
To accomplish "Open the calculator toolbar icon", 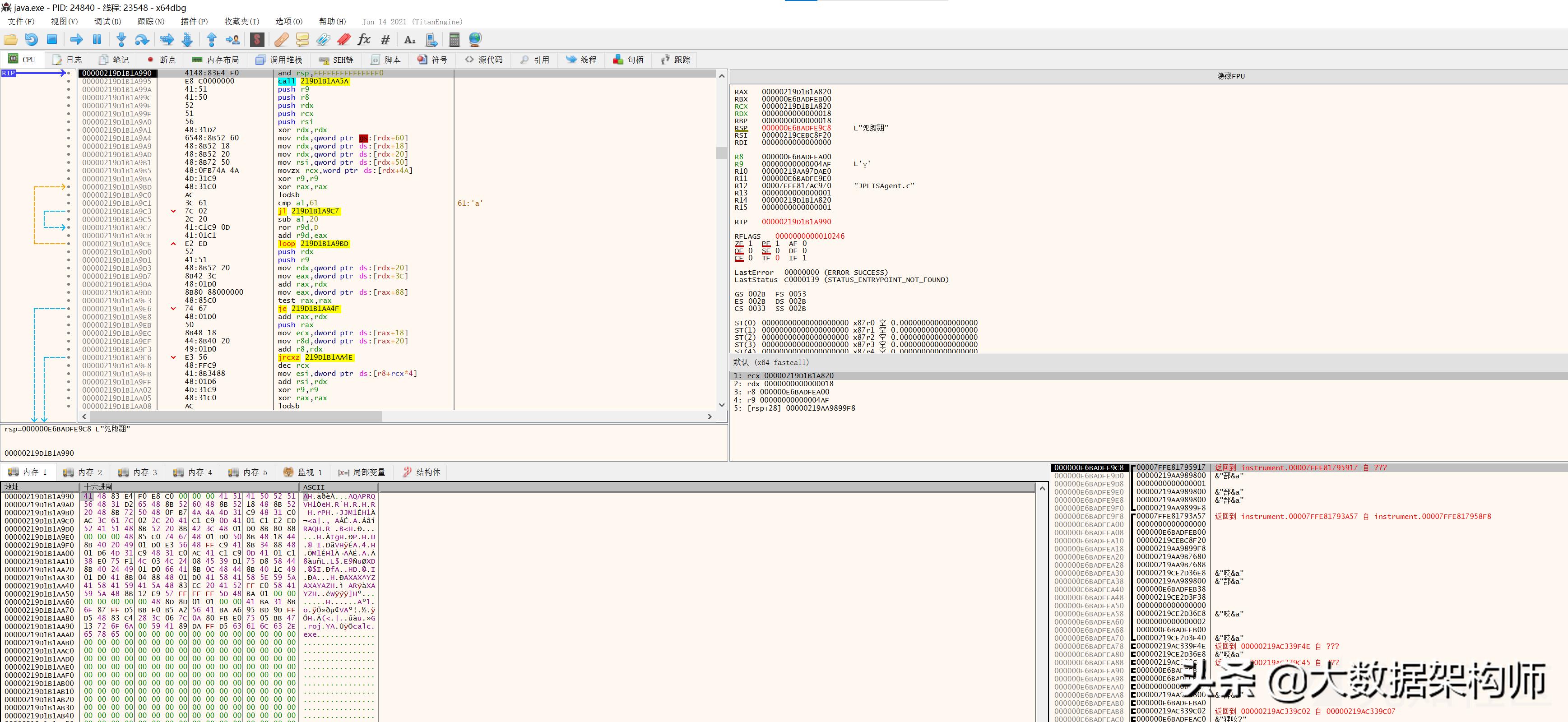I will [x=454, y=40].
